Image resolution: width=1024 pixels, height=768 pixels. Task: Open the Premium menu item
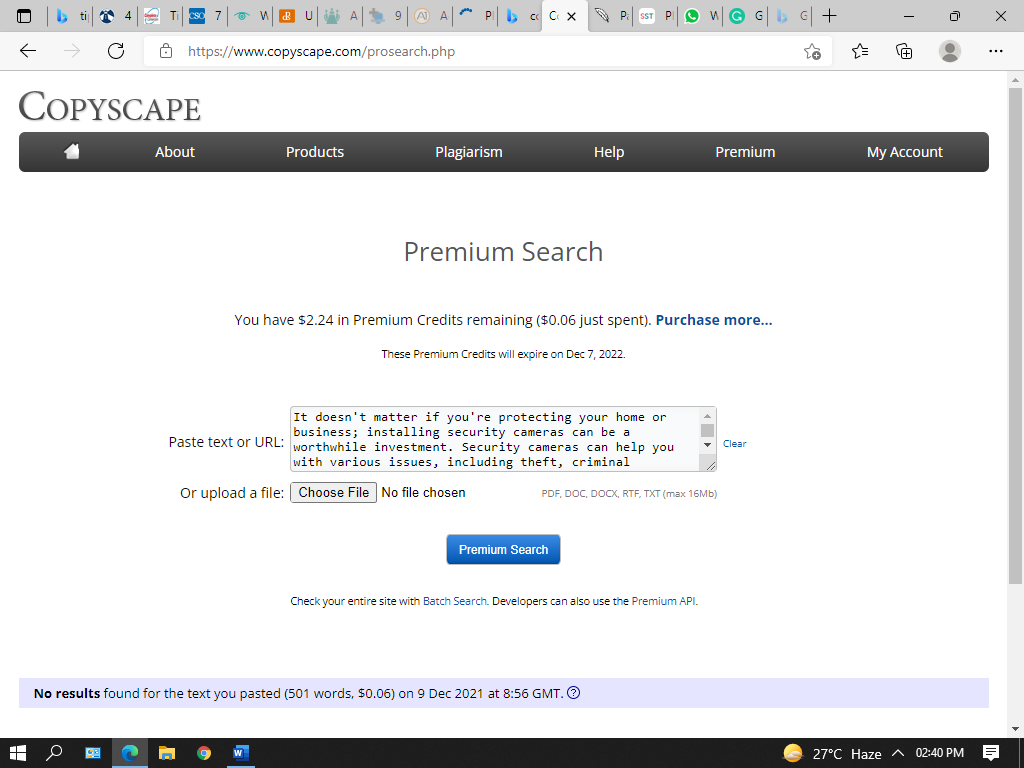pos(745,152)
